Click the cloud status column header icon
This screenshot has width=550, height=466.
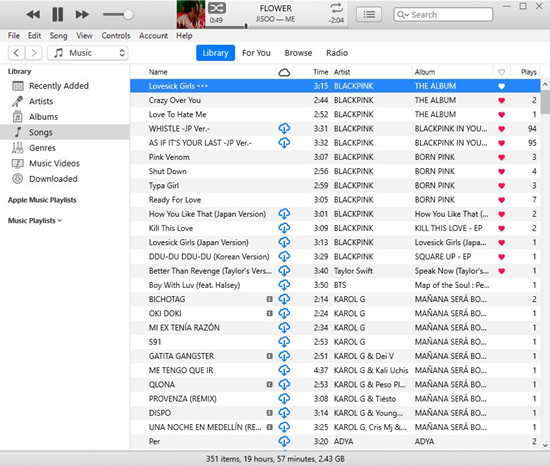pos(284,72)
